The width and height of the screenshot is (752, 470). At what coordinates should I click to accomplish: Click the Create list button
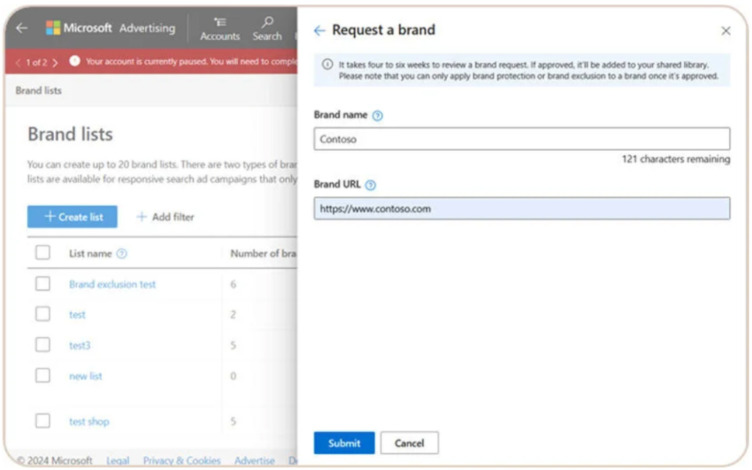(72, 217)
